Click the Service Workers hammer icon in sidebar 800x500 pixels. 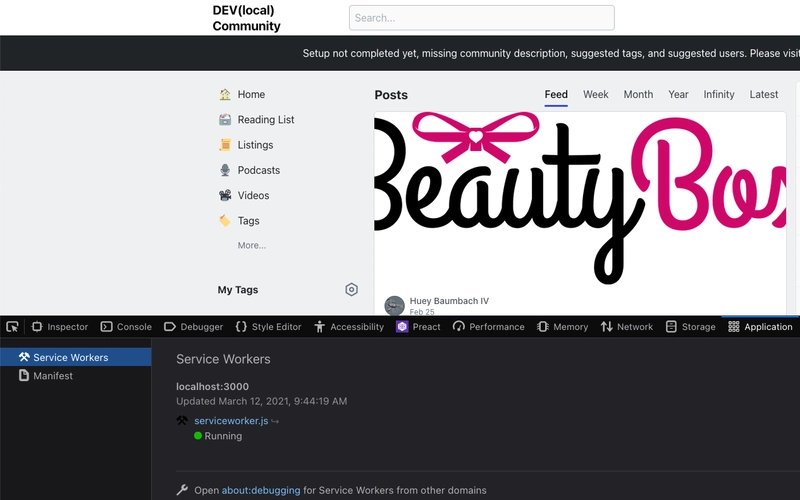point(24,357)
